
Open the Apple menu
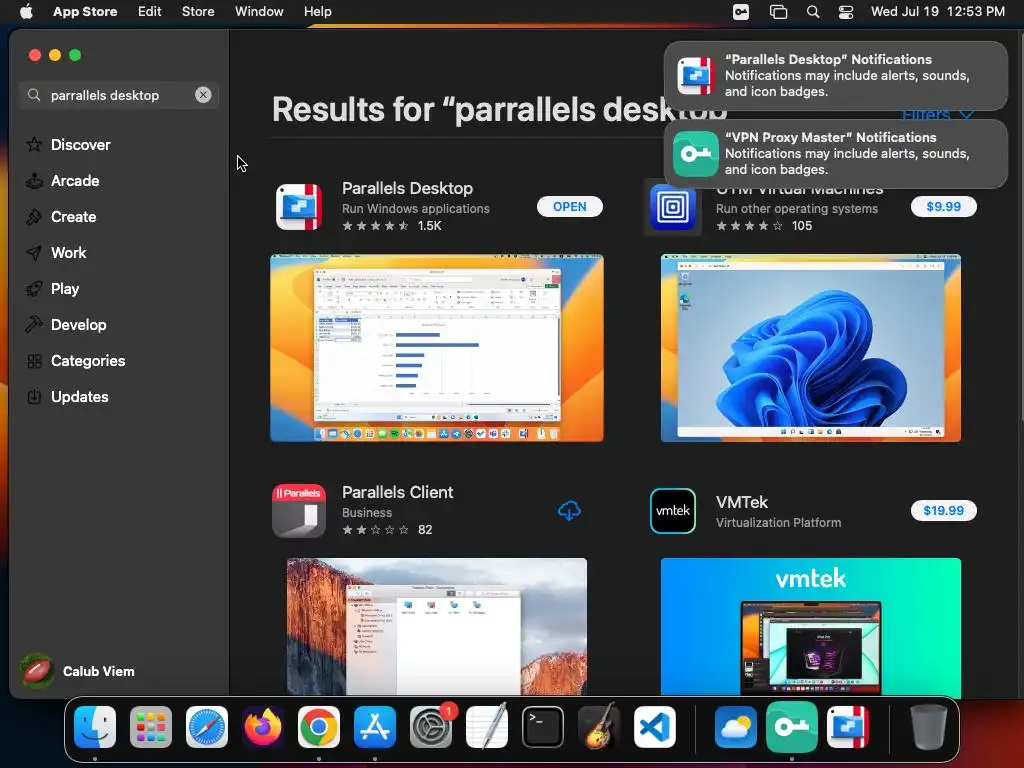click(x=26, y=11)
